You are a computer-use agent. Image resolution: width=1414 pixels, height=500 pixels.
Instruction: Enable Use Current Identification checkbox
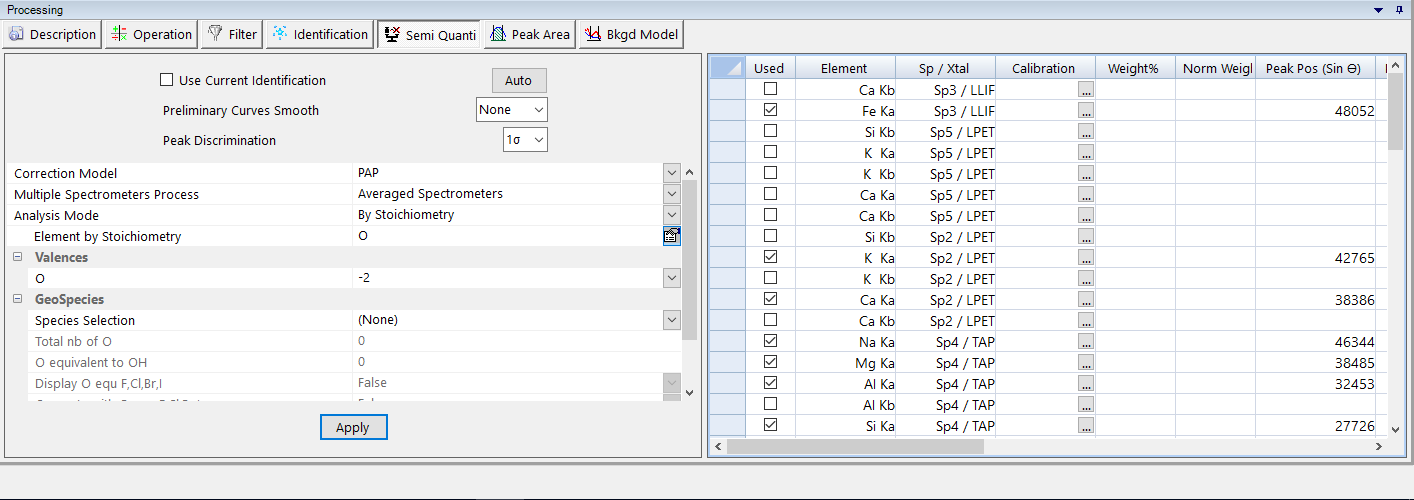coord(167,80)
